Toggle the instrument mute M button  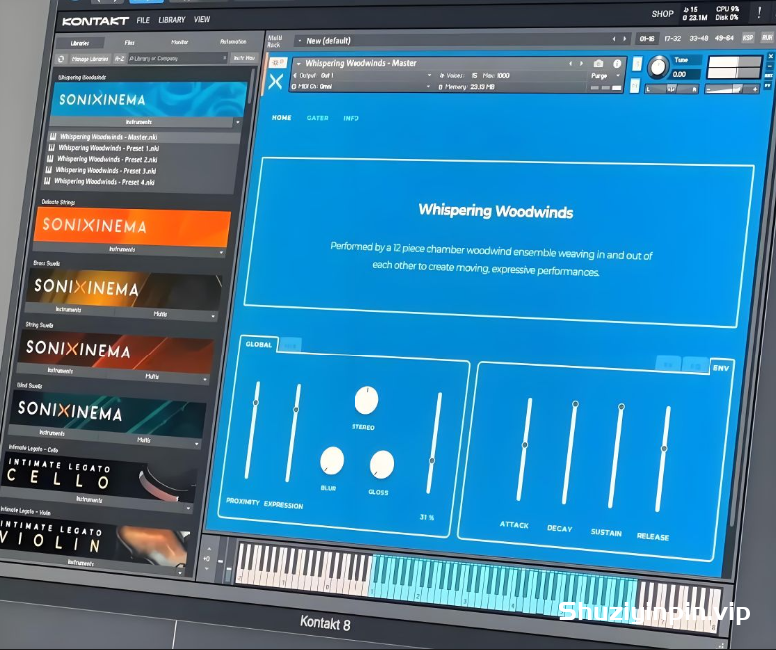click(634, 87)
